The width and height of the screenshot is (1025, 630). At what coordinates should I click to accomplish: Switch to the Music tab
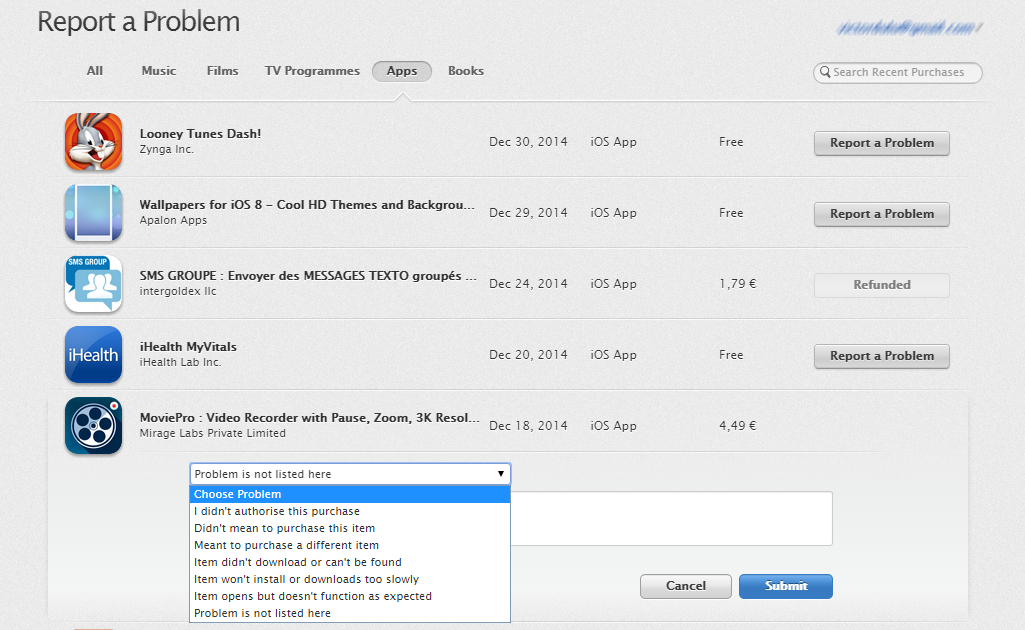(159, 71)
